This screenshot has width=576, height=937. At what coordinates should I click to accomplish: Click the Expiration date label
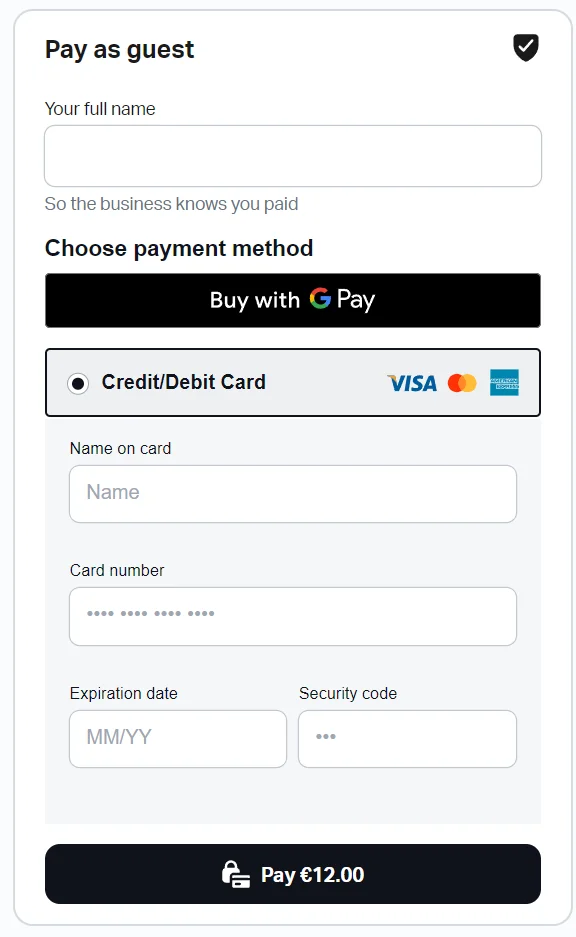[x=124, y=693]
